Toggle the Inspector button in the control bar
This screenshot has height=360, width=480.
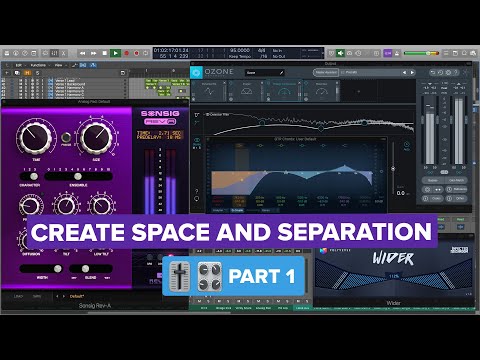[16, 53]
